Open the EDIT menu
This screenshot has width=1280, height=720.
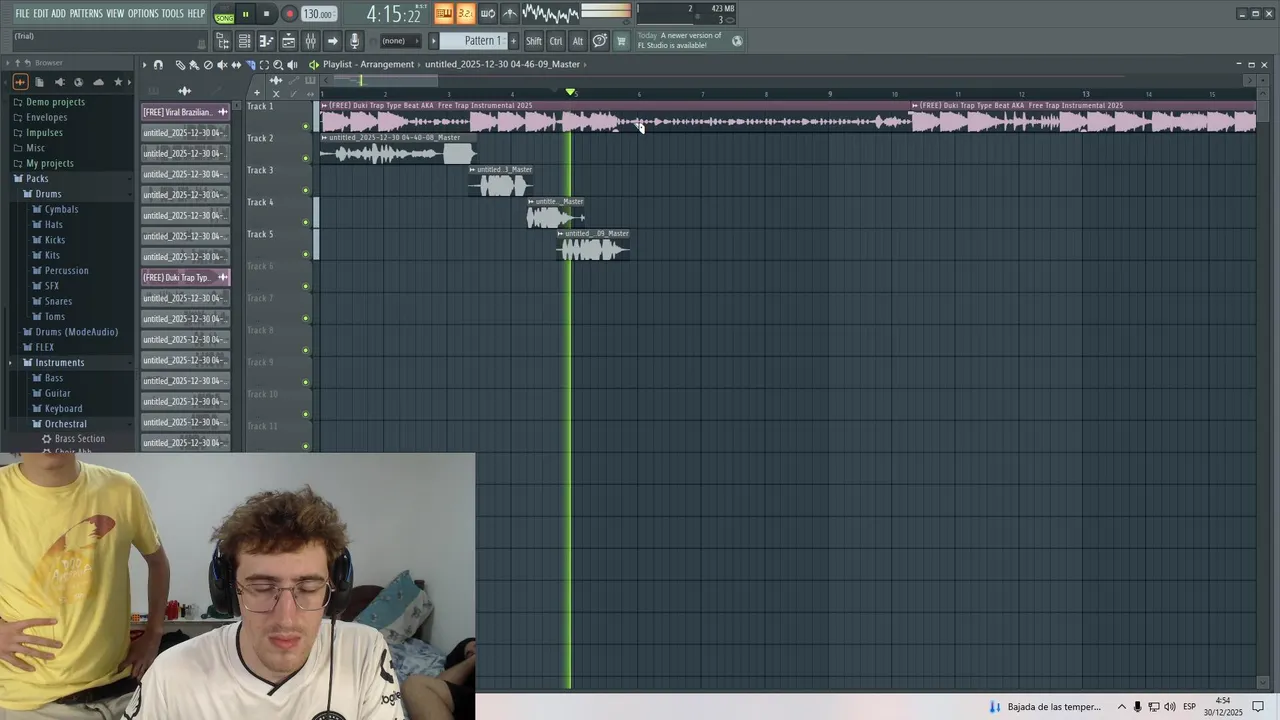[41, 13]
